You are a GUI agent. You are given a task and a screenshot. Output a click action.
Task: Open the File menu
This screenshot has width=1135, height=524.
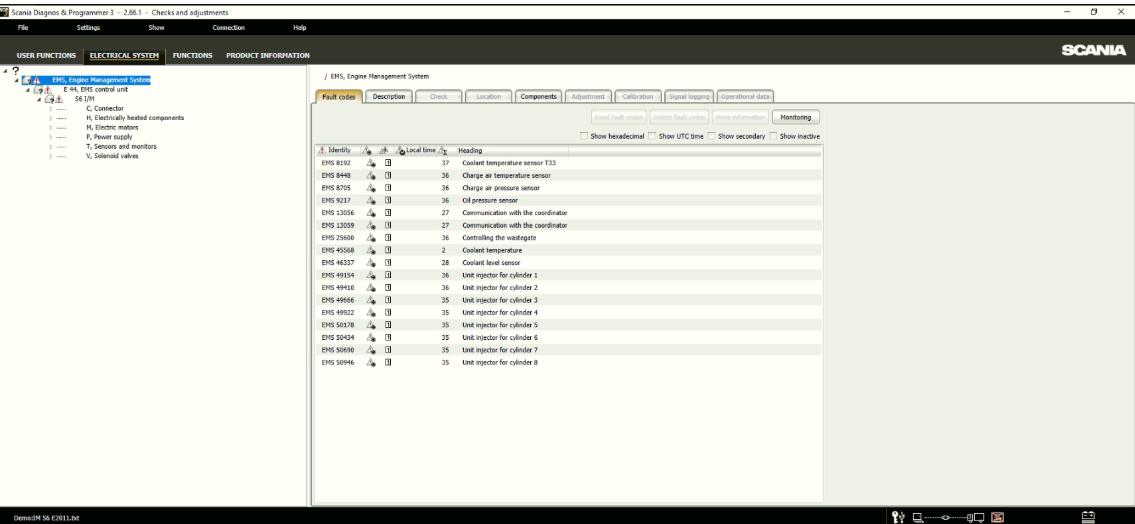click(x=23, y=28)
